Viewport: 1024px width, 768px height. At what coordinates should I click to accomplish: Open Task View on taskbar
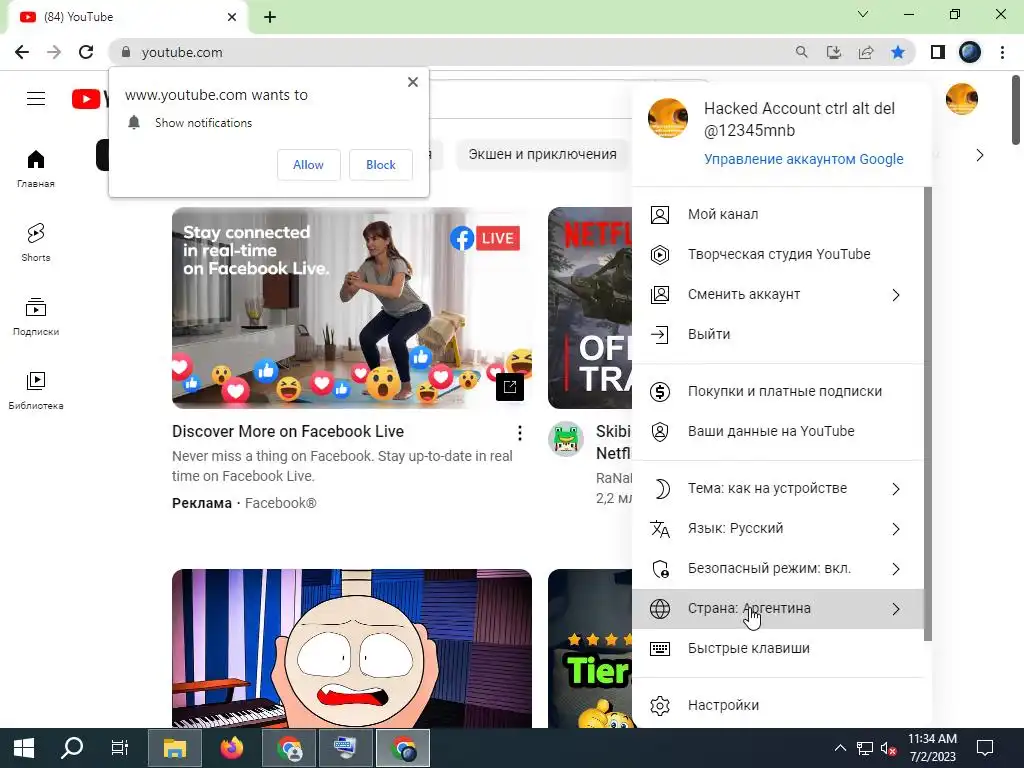coord(120,748)
